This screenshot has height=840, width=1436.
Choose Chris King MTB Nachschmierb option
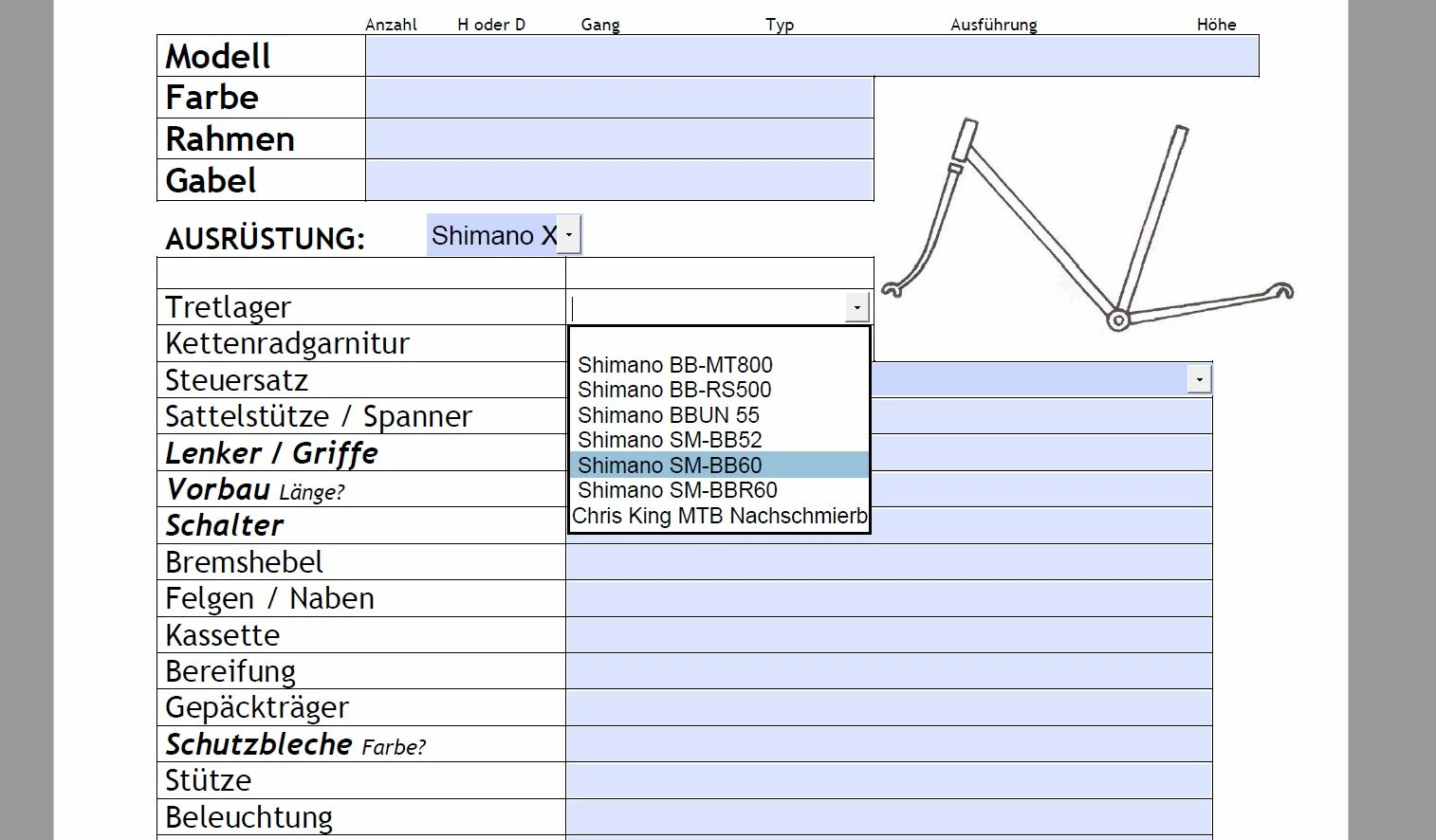click(x=719, y=516)
